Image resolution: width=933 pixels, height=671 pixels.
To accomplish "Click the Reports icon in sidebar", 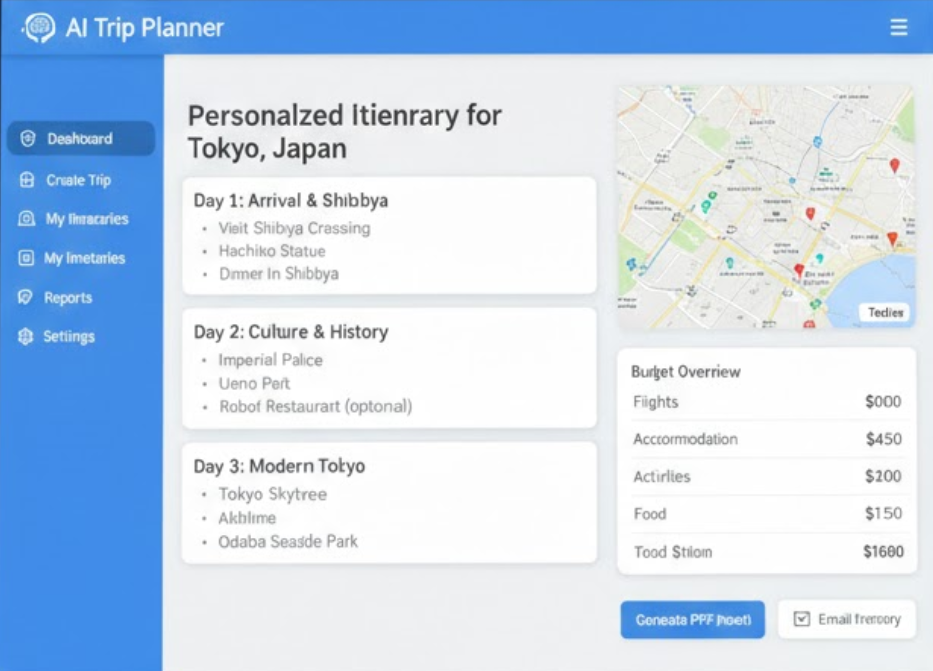I will (26, 297).
